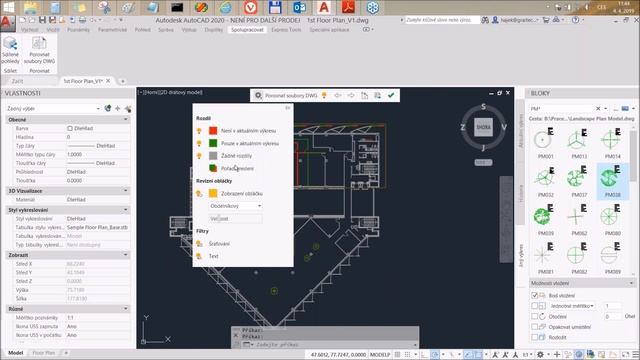Toggle comparison lightbulb on compare toolbar
Image resolution: width=640 pixels, height=360 pixels.
324,96
